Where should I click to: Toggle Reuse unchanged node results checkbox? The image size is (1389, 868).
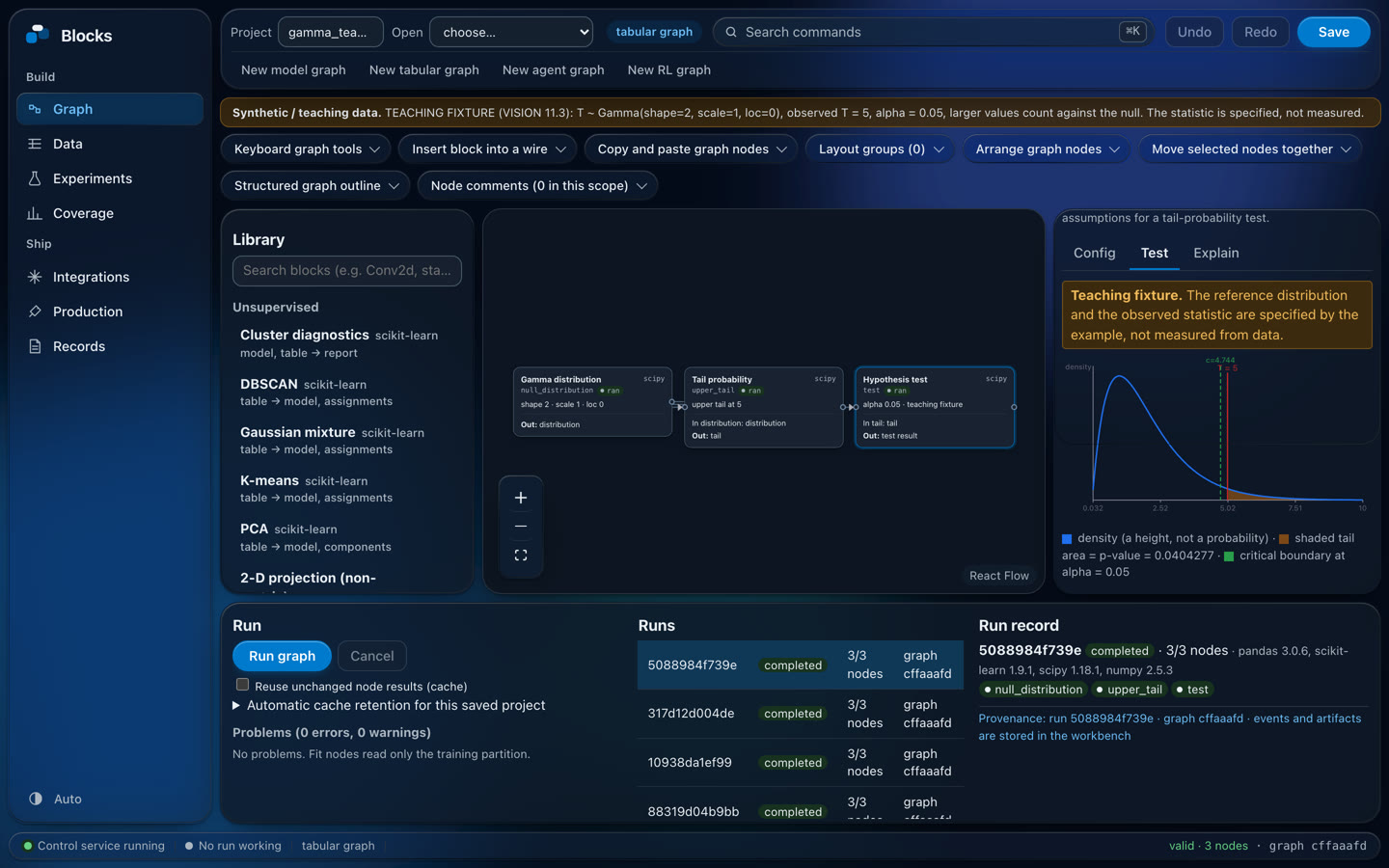pyautogui.click(x=242, y=685)
